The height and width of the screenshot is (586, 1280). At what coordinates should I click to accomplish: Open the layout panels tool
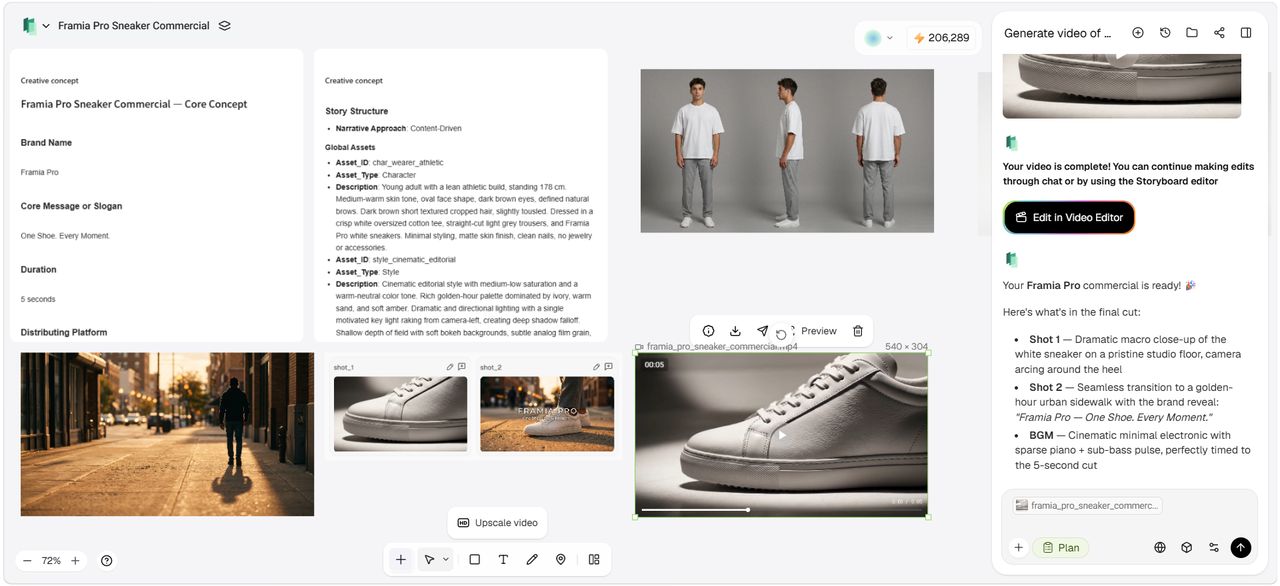click(x=594, y=560)
